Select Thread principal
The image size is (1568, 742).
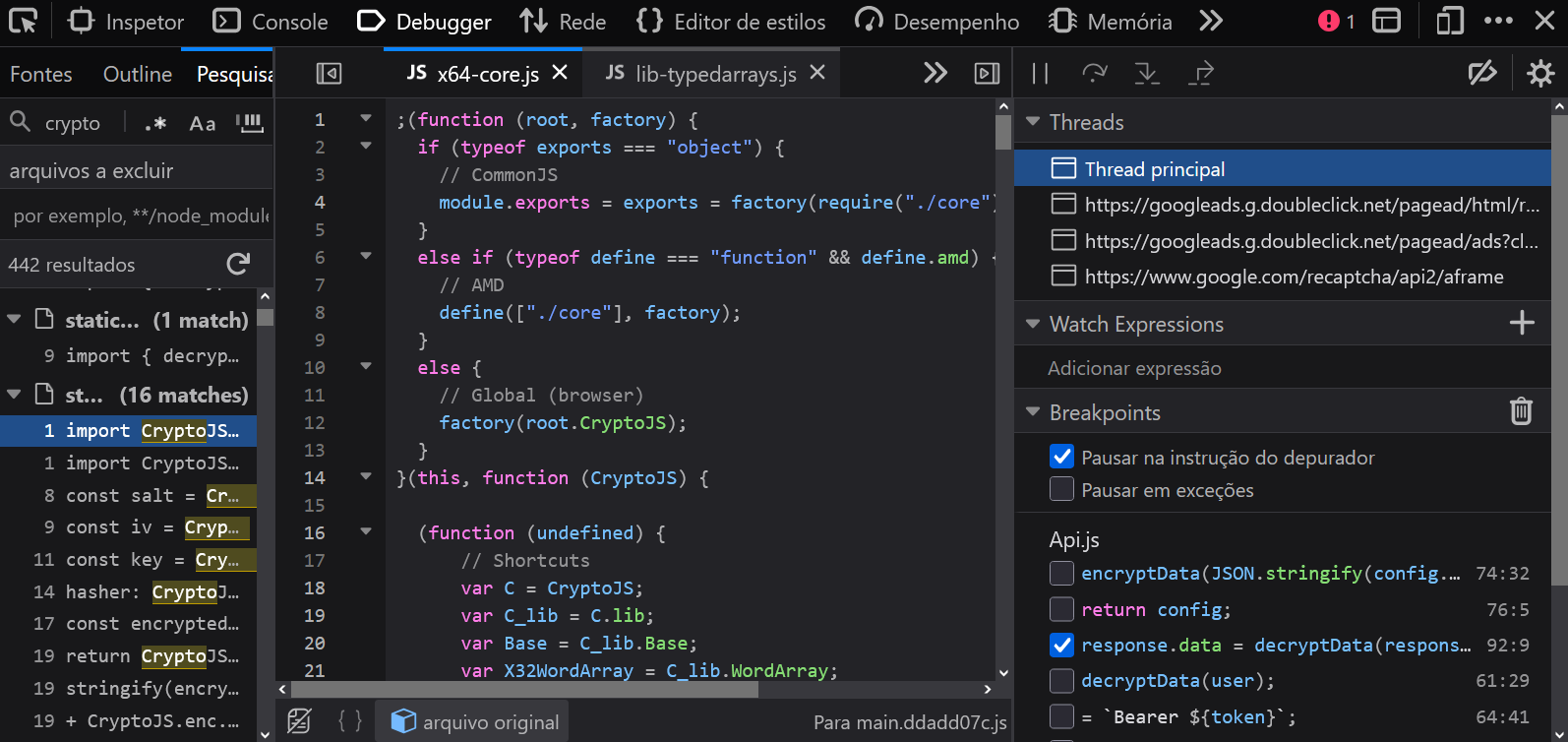(1283, 168)
